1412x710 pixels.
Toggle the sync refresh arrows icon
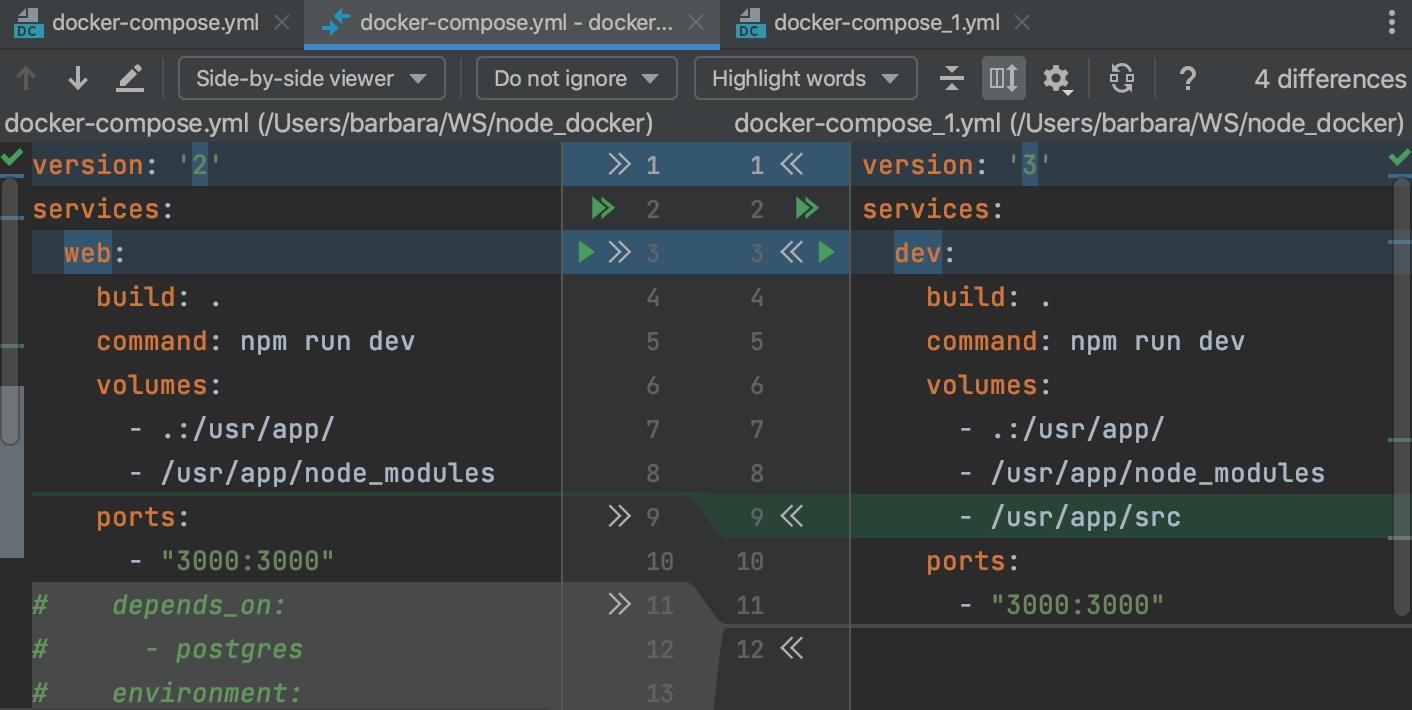tap(1122, 79)
